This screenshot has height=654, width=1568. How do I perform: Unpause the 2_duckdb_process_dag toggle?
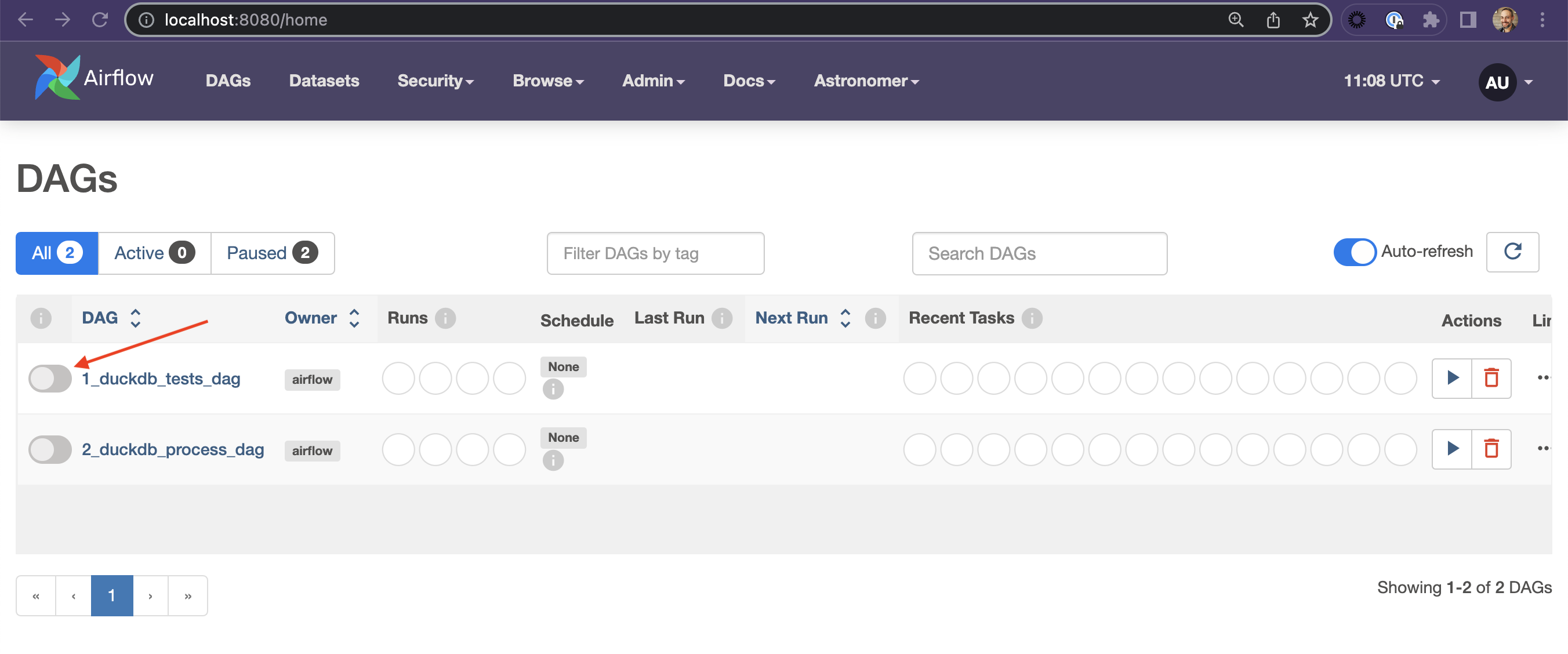point(50,449)
